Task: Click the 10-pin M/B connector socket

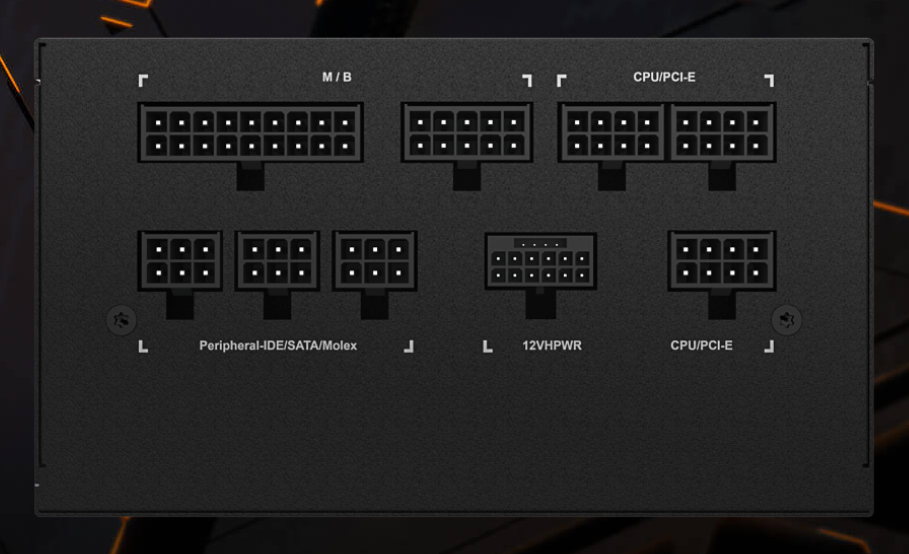Action: [x=467, y=133]
